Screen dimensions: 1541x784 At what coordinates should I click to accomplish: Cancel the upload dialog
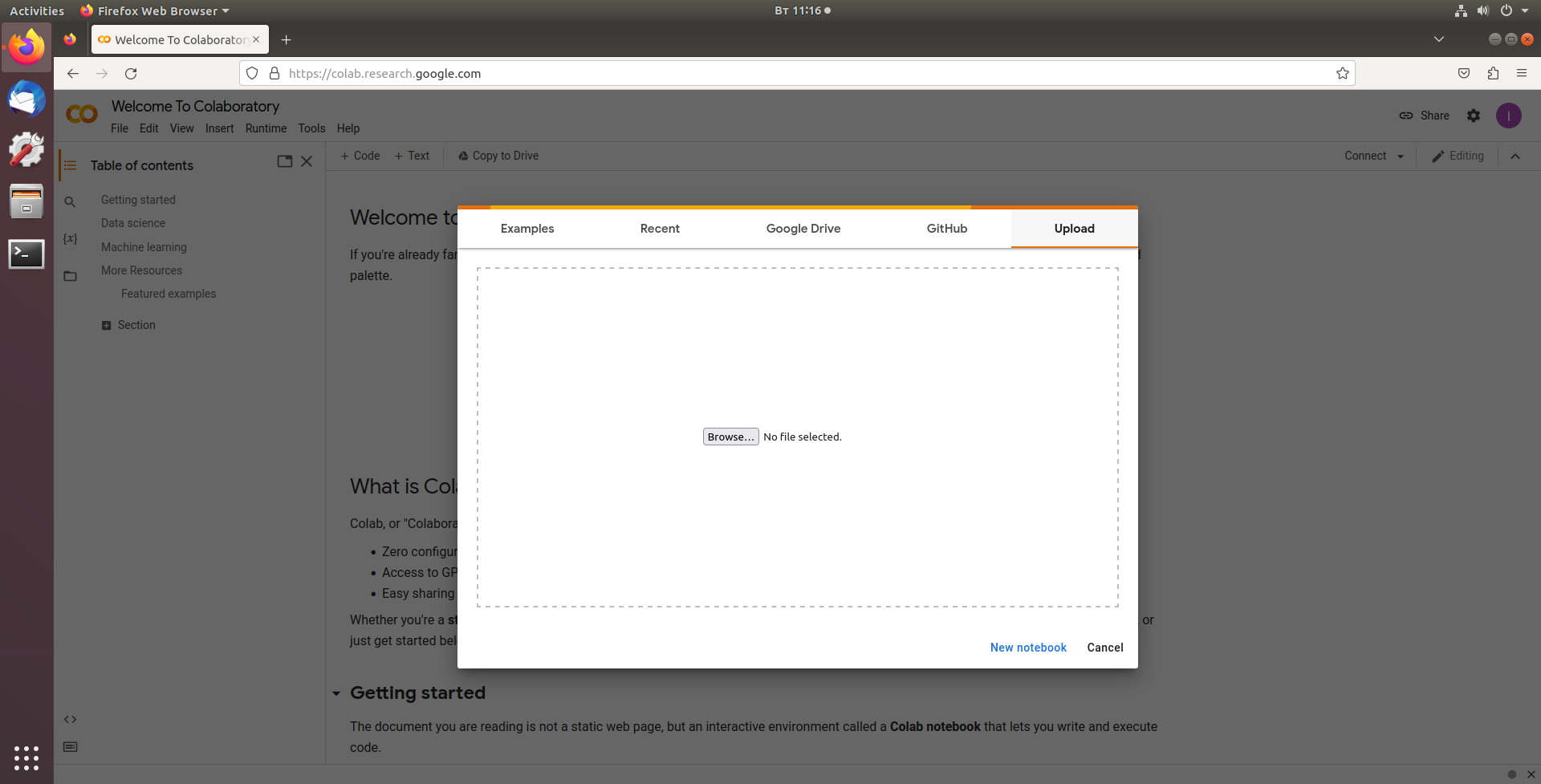[x=1105, y=648]
